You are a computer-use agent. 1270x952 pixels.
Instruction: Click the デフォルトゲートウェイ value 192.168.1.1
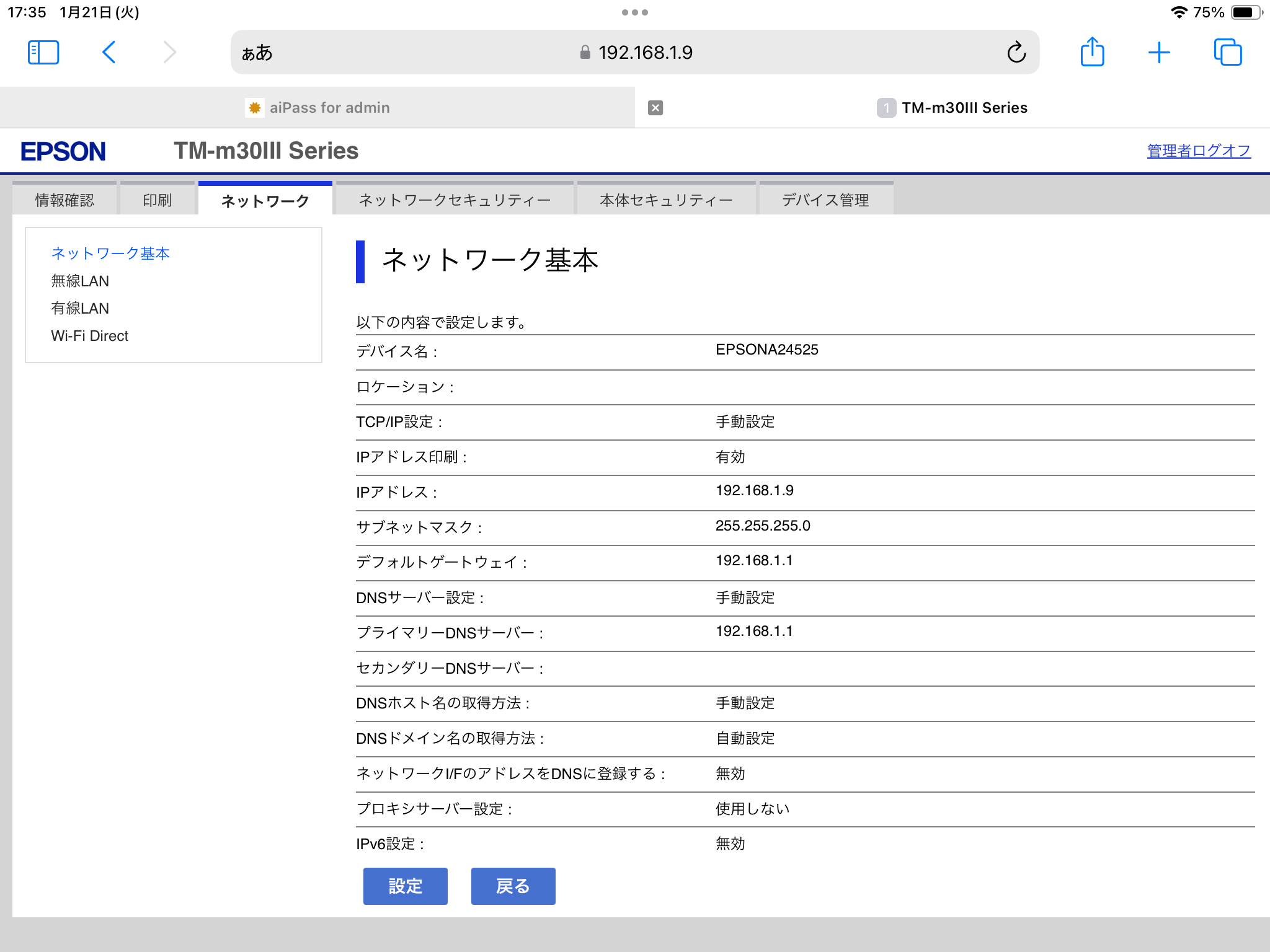(754, 560)
